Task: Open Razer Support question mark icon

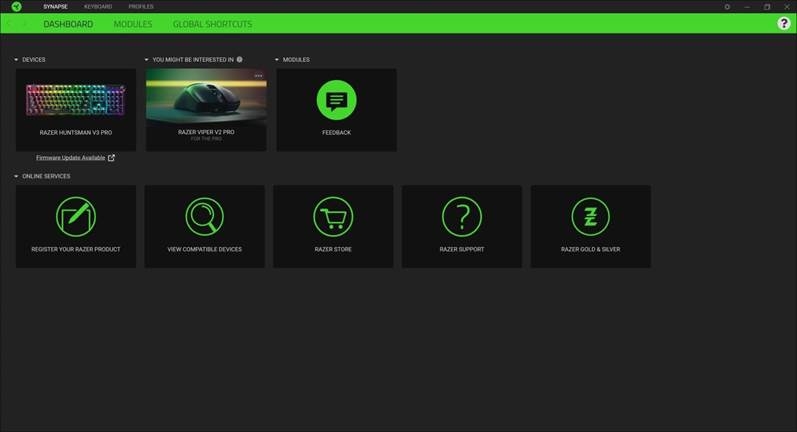Action: click(462, 217)
